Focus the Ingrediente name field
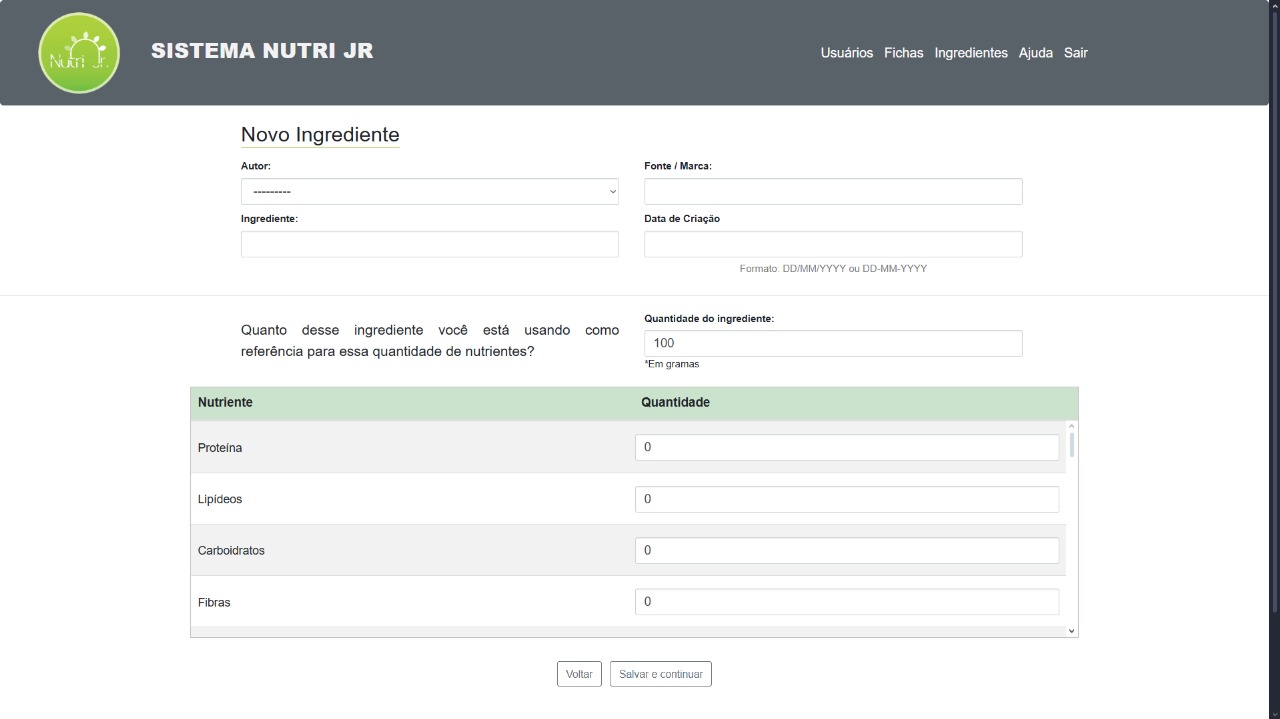Viewport: 1280px width, 719px height. pyautogui.click(x=429, y=244)
